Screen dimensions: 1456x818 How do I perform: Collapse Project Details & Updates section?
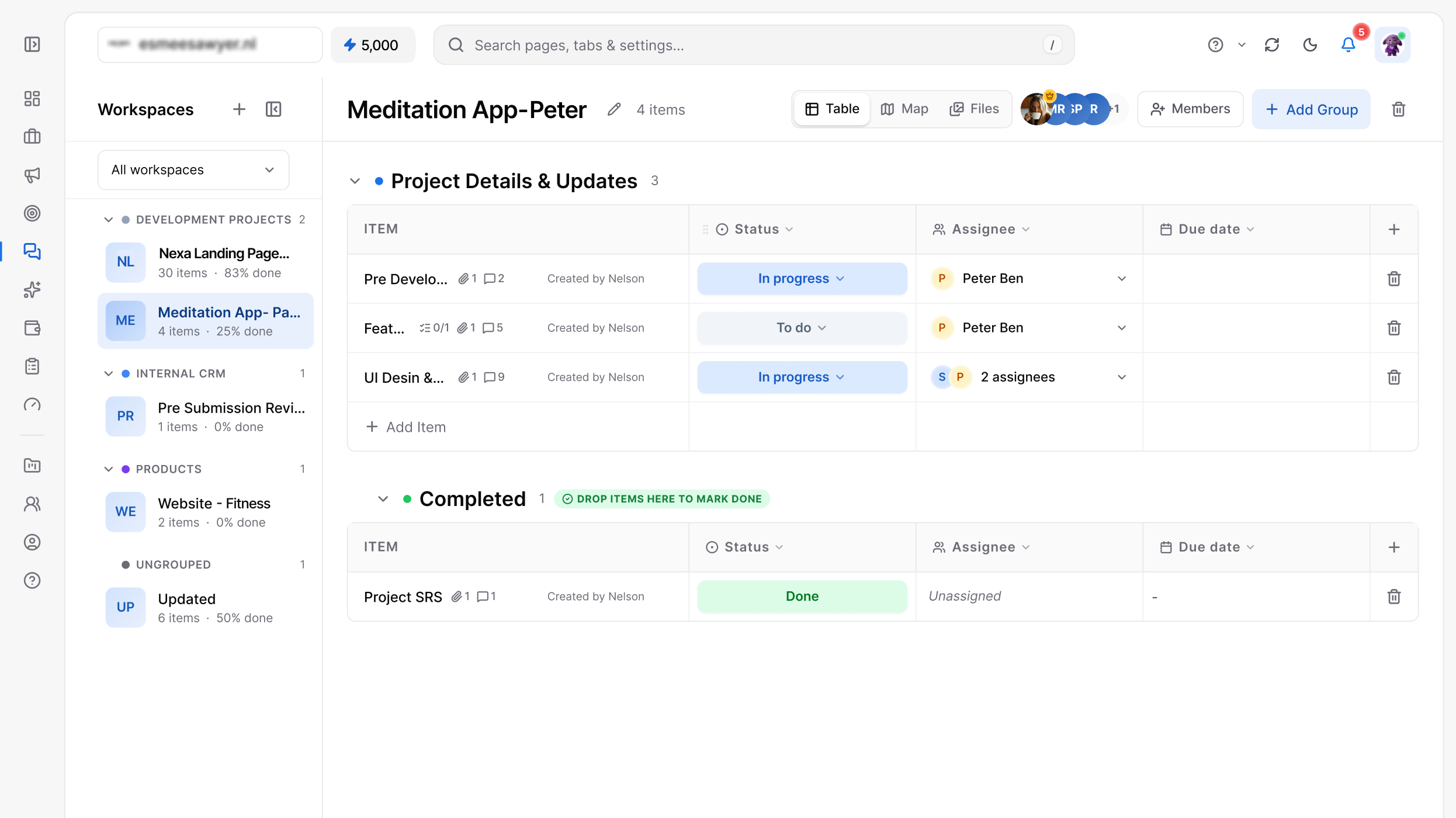[x=355, y=181]
